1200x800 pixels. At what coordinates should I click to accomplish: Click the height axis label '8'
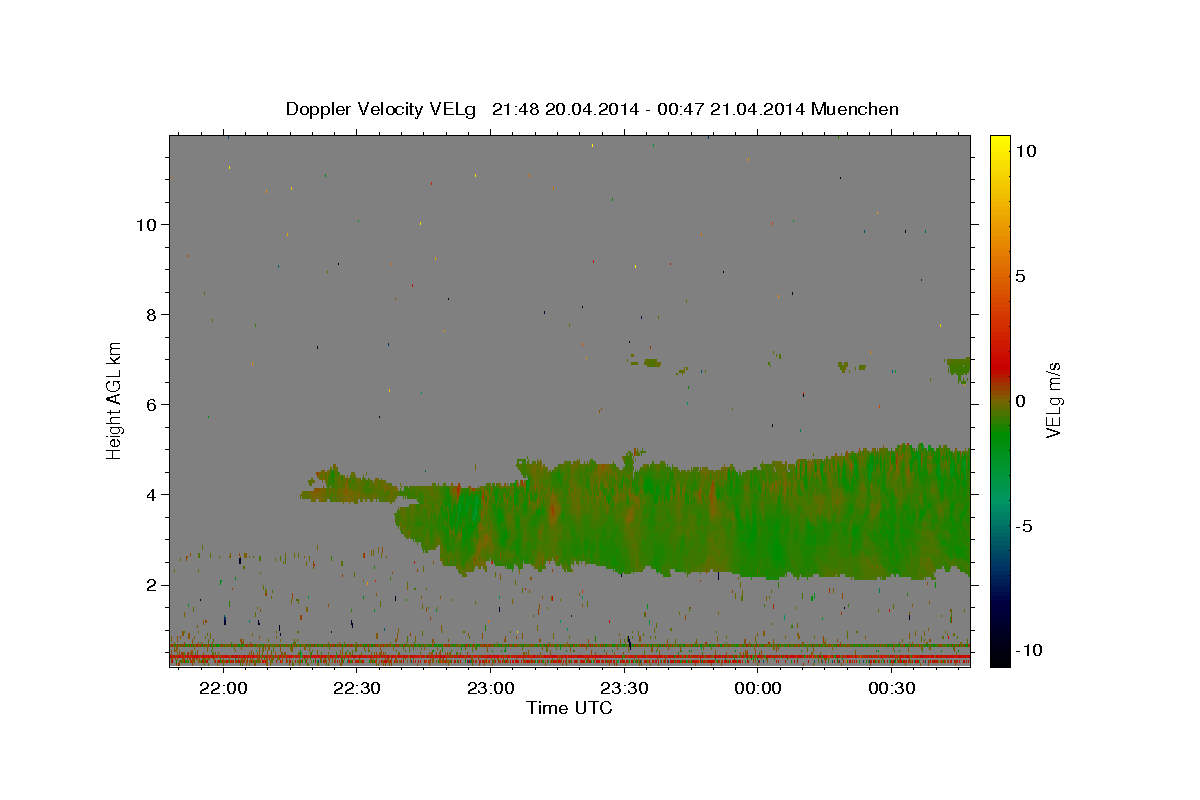click(x=151, y=314)
